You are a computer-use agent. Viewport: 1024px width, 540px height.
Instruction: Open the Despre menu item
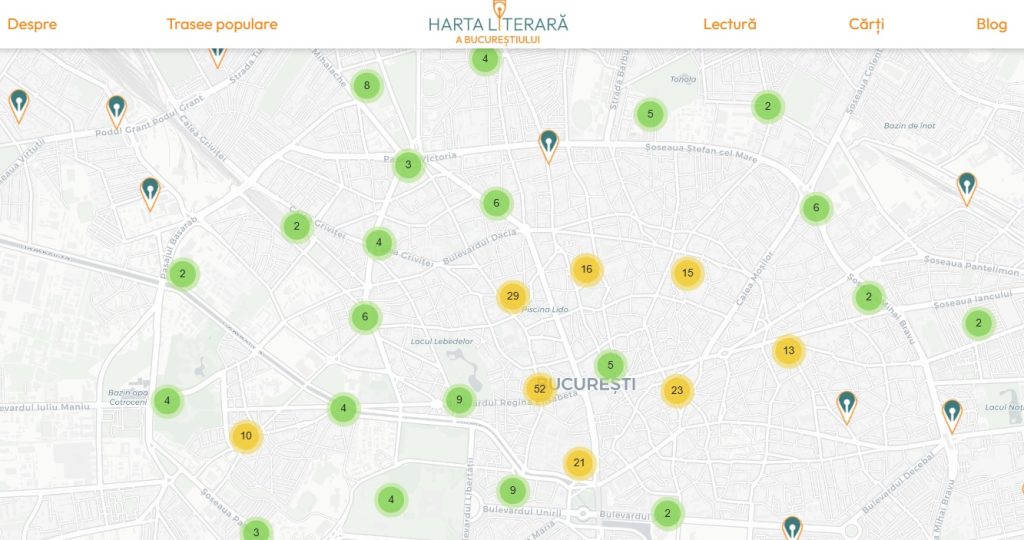coord(32,24)
